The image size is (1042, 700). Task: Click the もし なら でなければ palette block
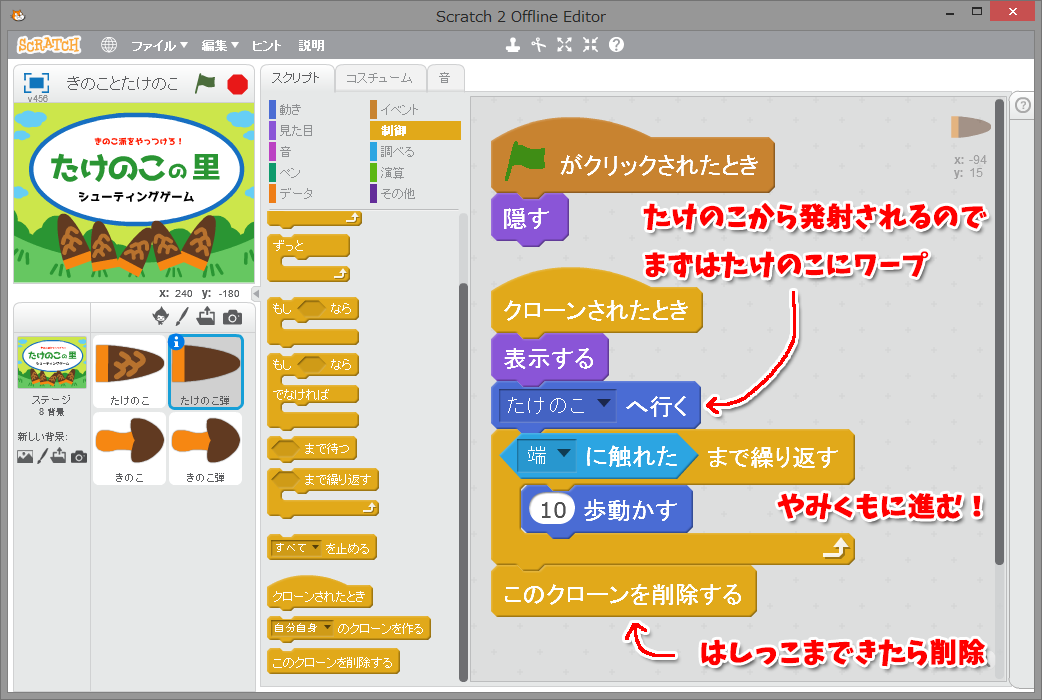(313, 392)
